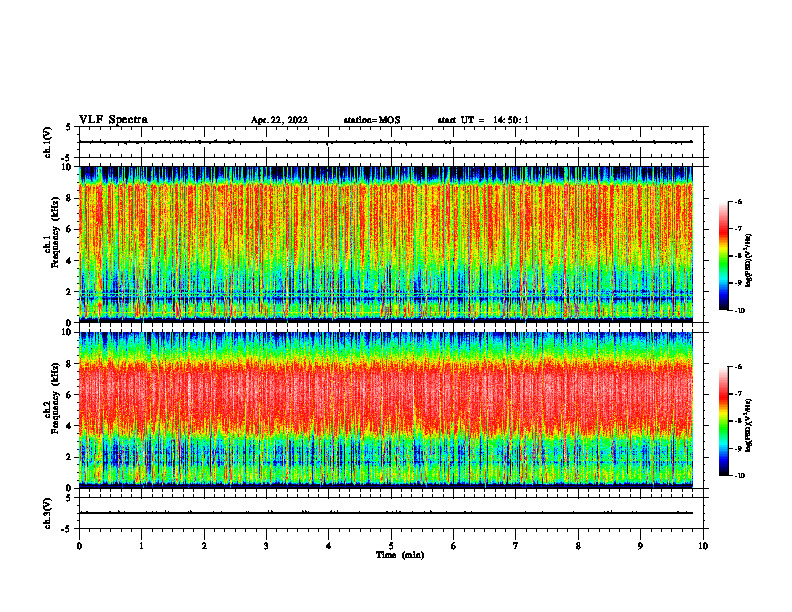The width and height of the screenshot is (792, 612).
Task: Click the "-6" label on ch.1 color bar
Action: tap(739, 202)
